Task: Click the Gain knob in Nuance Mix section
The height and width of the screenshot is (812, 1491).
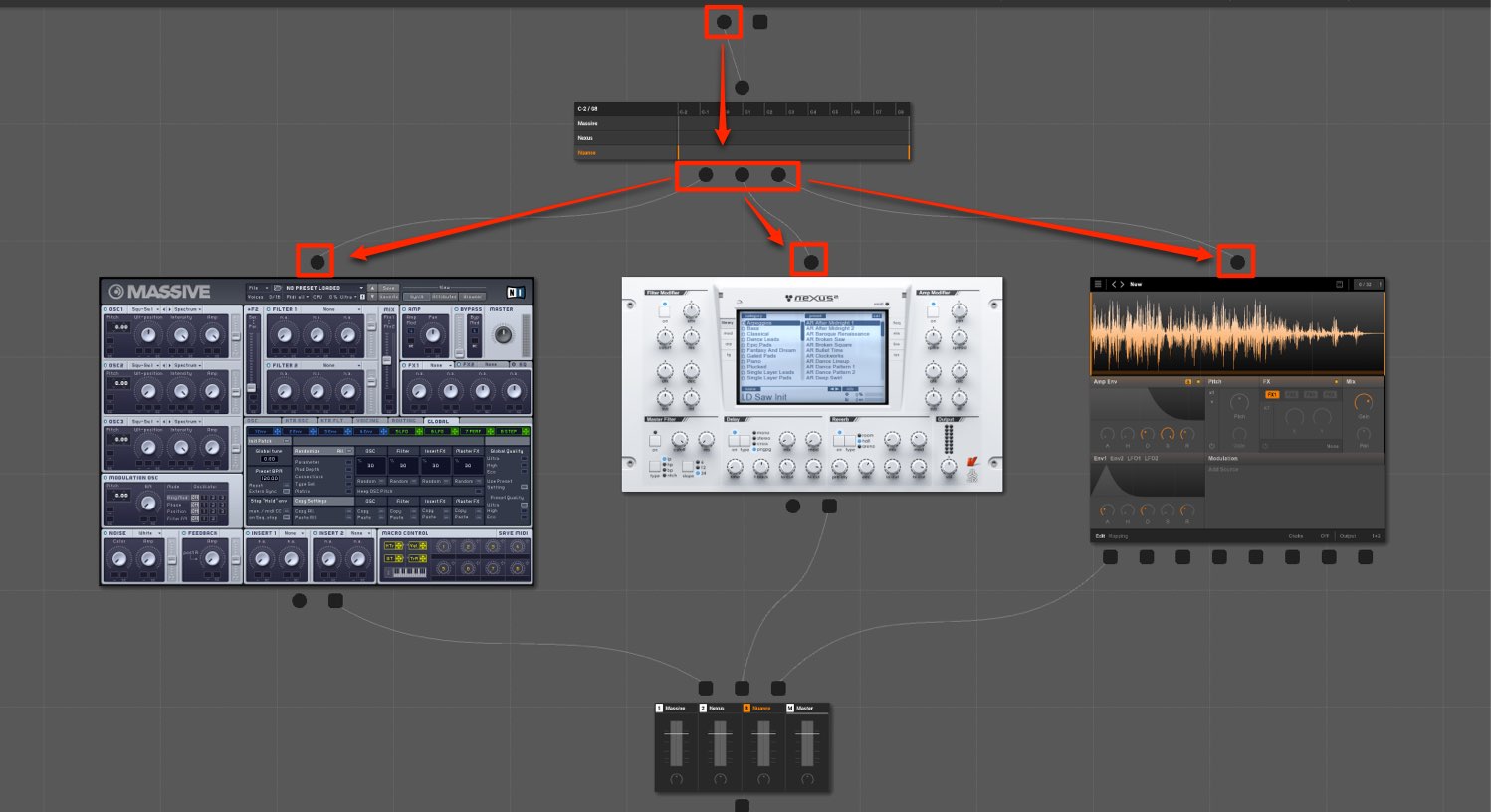Action: [1364, 402]
